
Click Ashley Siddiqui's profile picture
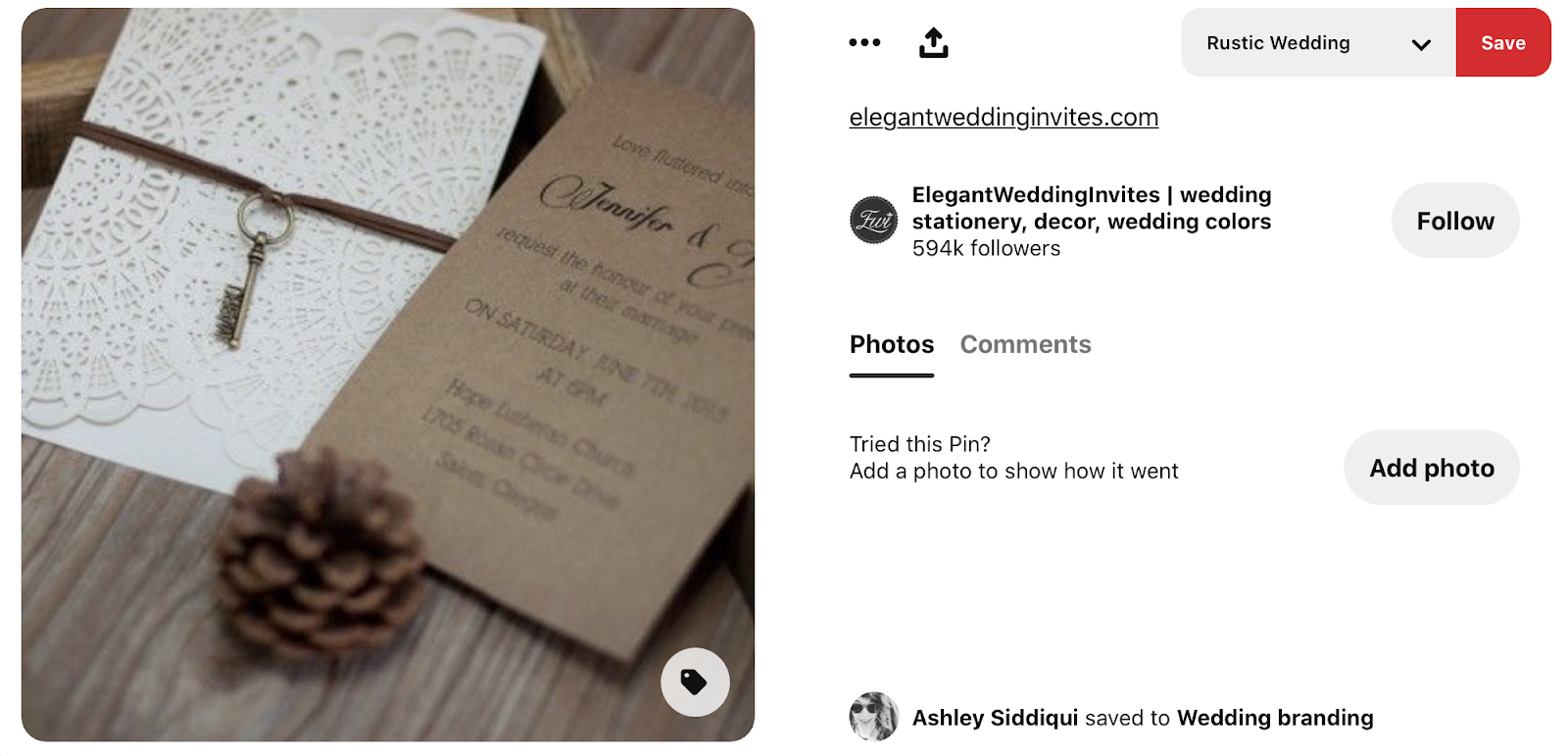(x=873, y=717)
